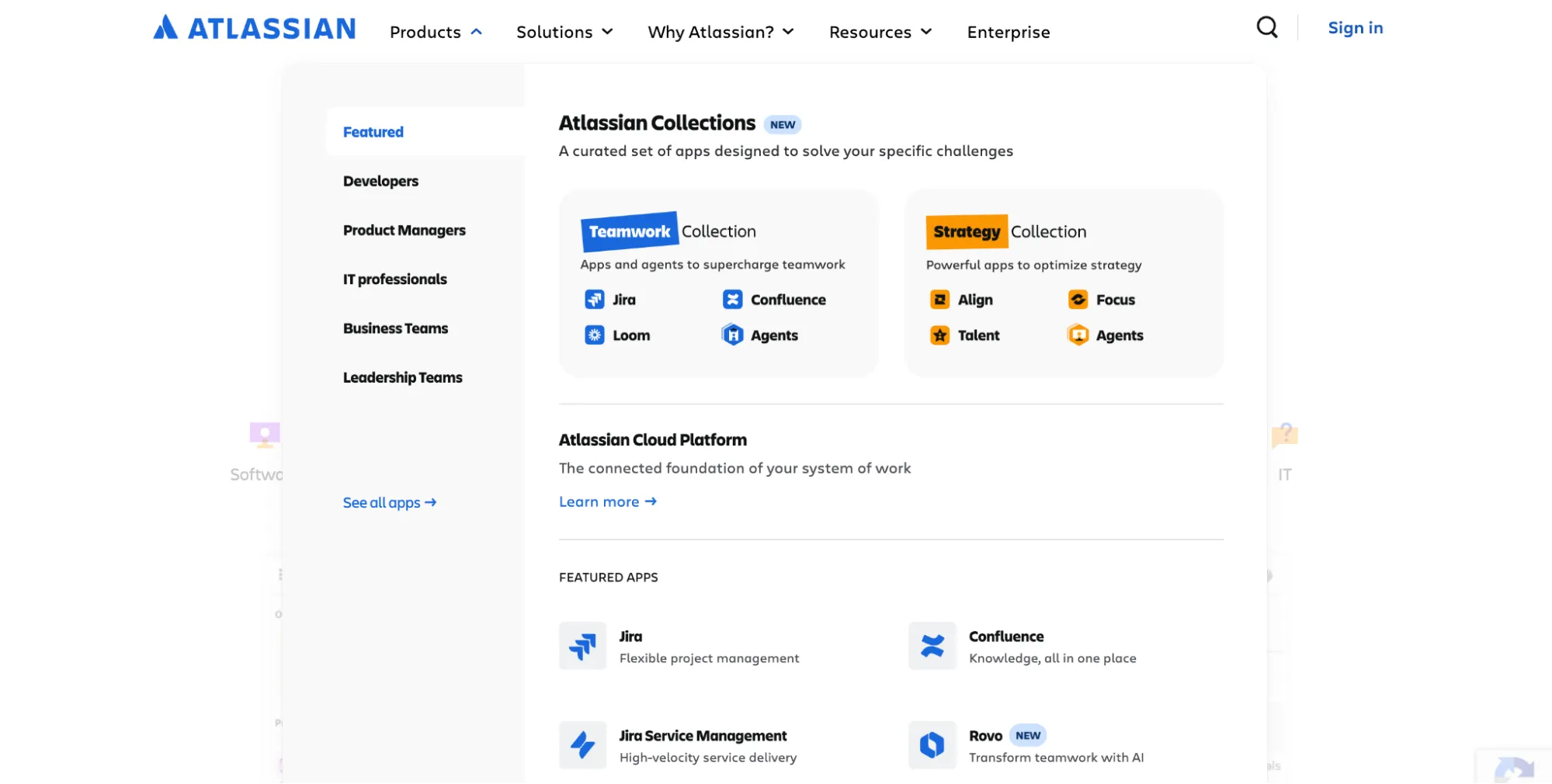The image size is (1552, 784).
Task: Click the Atlassian Cloud Platform heading
Action: 652,440
